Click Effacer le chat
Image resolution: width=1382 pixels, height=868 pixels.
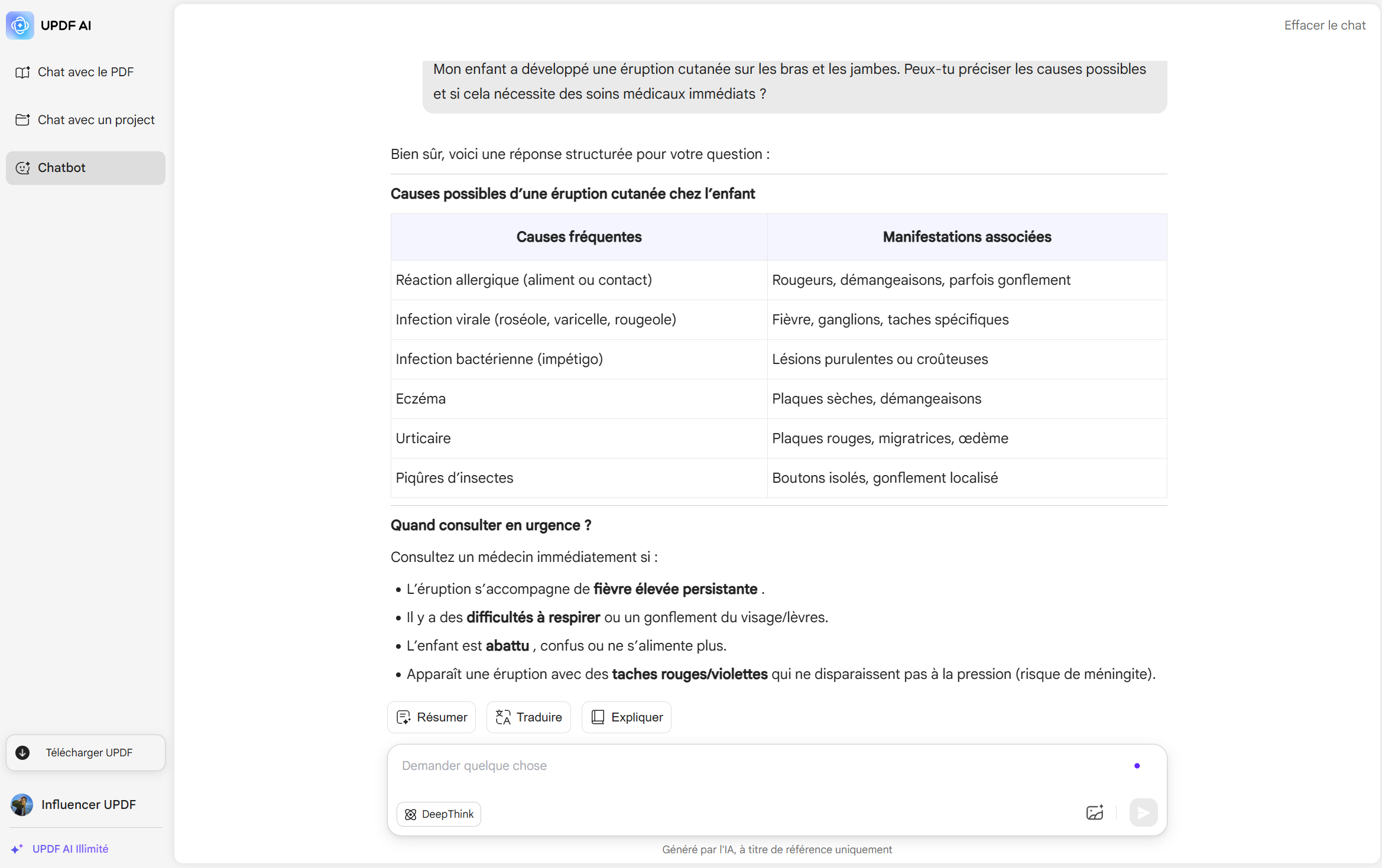coord(1325,25)
